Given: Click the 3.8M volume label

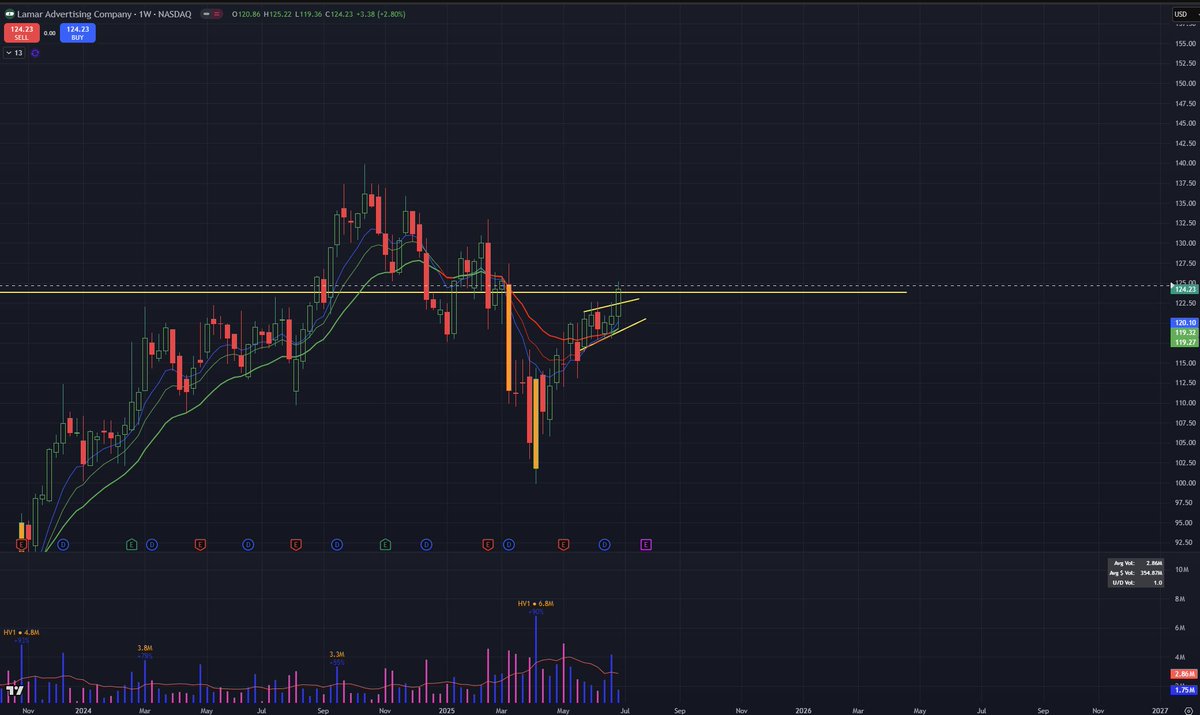Looking at the screenshot, I should (x=145, y=648).
